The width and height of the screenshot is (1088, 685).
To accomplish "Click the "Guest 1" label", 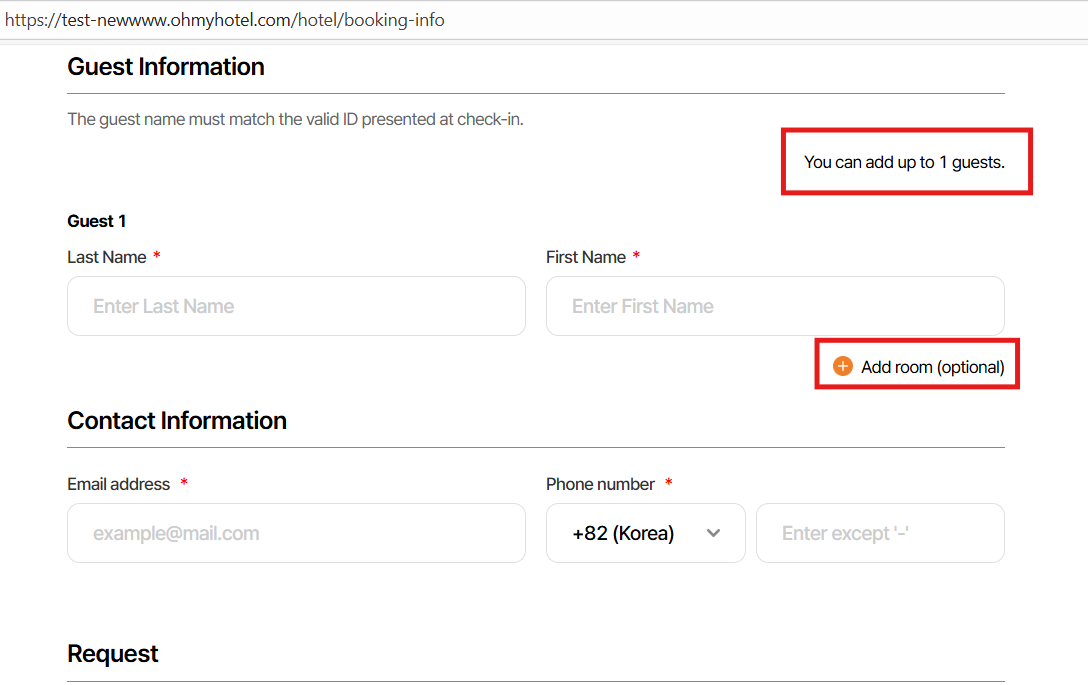I will click(x=97, y=221).
